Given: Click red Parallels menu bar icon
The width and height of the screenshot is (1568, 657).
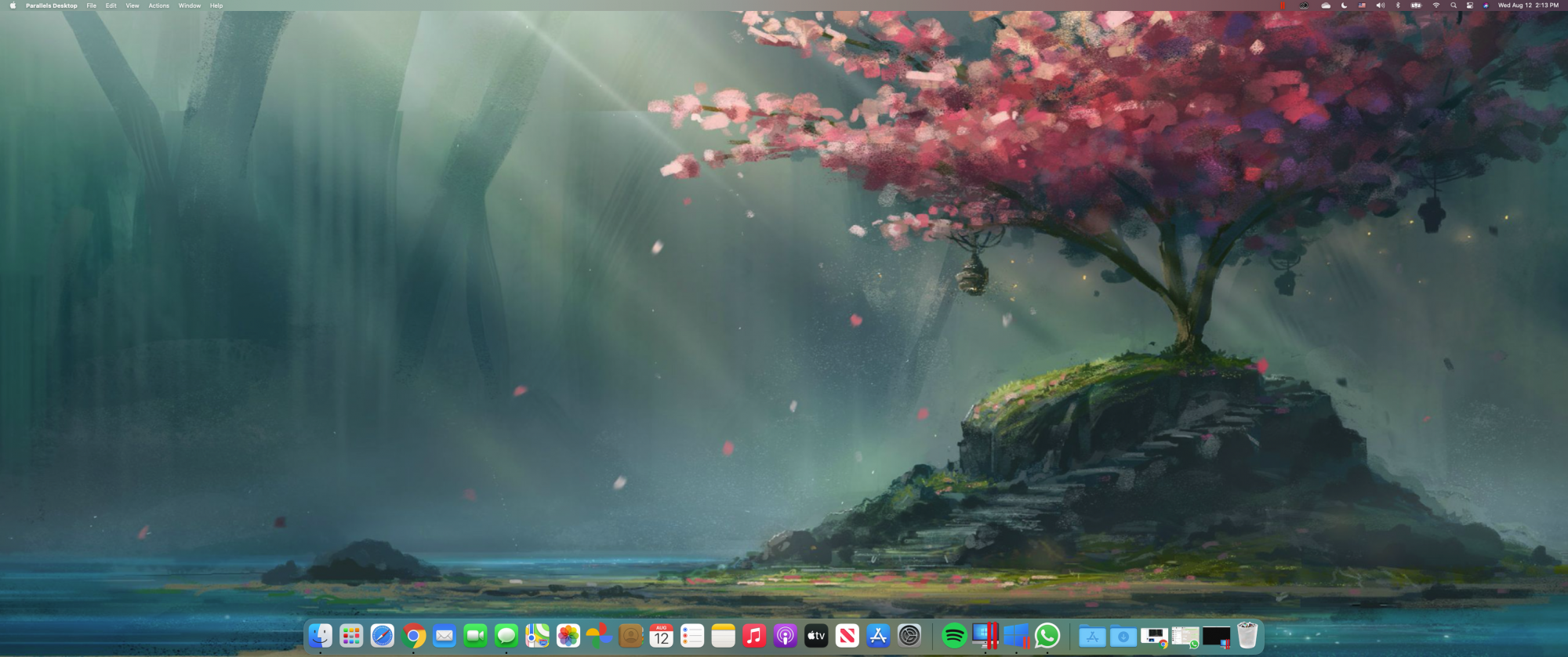Looking at the screenshot, I should 1283,5.
